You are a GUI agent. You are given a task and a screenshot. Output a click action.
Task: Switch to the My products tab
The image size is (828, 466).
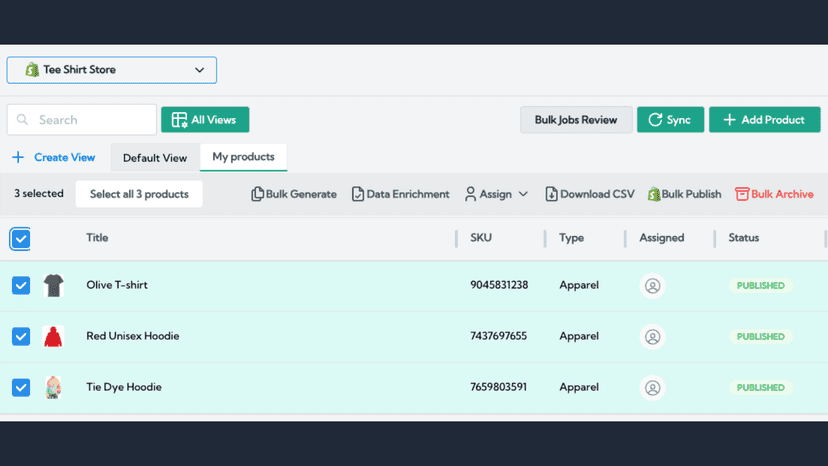[243, 157]
